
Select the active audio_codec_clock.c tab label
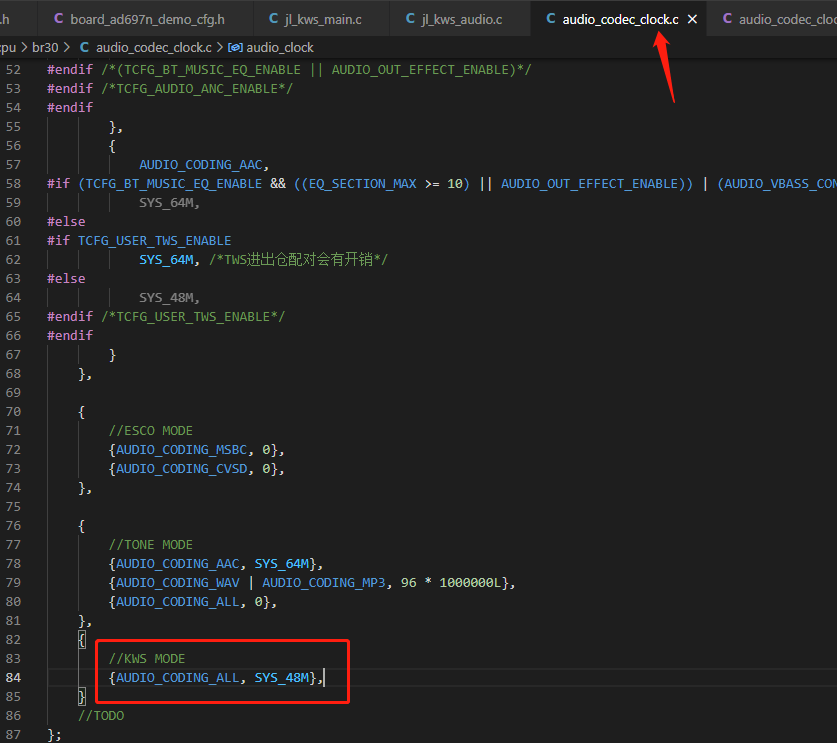pos(620,19)
